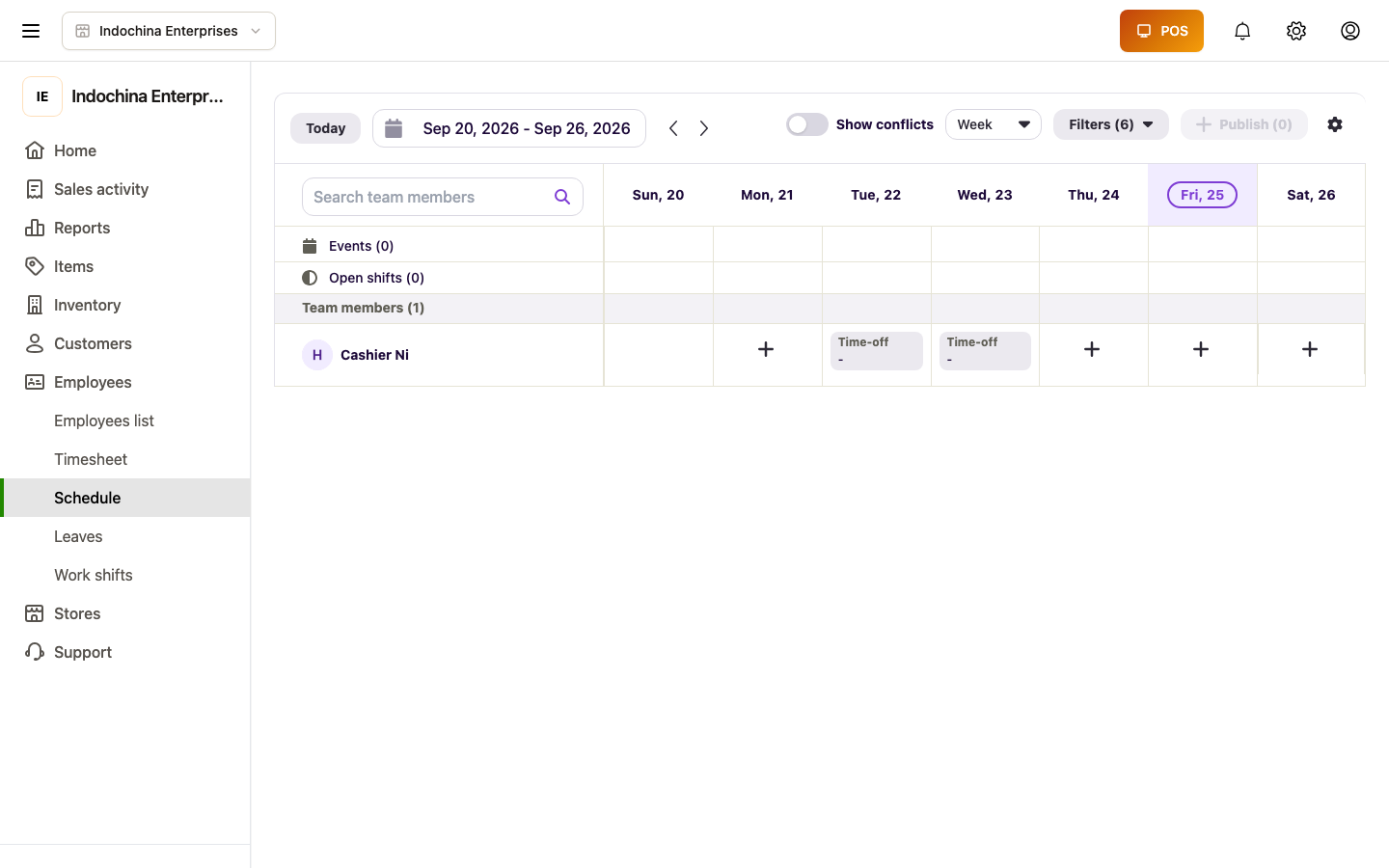This screenshot has width=1389, height=868.
Task: Go to Customers page
Action: pyautogui.click(x=125, y=343)
